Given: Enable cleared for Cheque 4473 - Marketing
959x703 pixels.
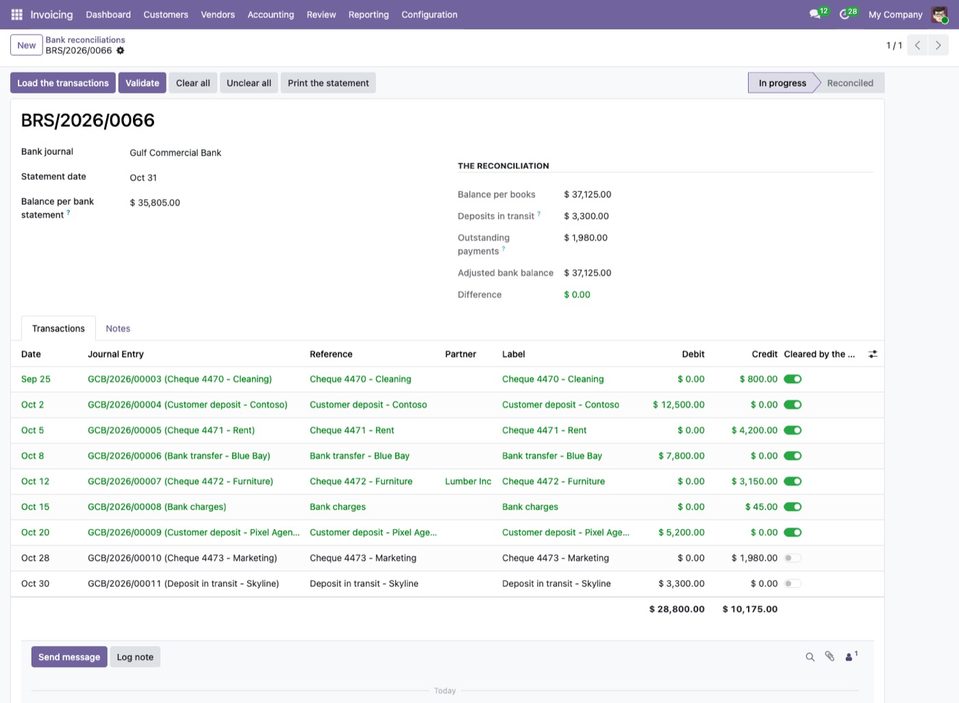Looking at the screenshot, I should (x=793, y=558).
